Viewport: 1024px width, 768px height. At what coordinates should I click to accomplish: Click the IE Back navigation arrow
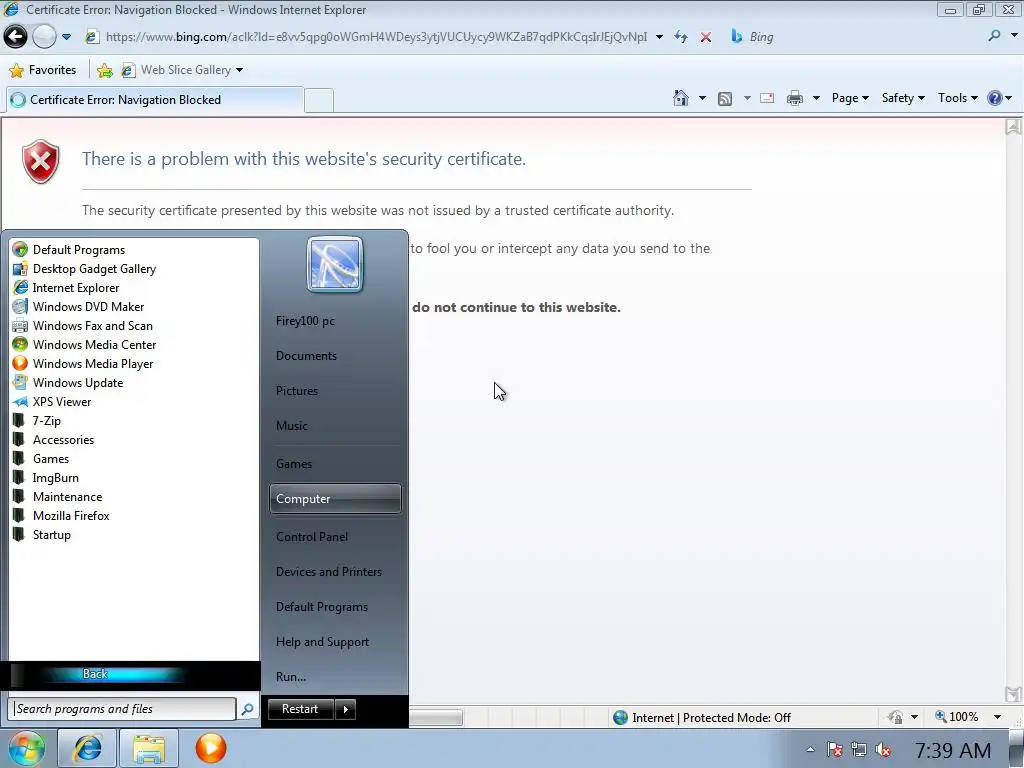coord(16,37)
